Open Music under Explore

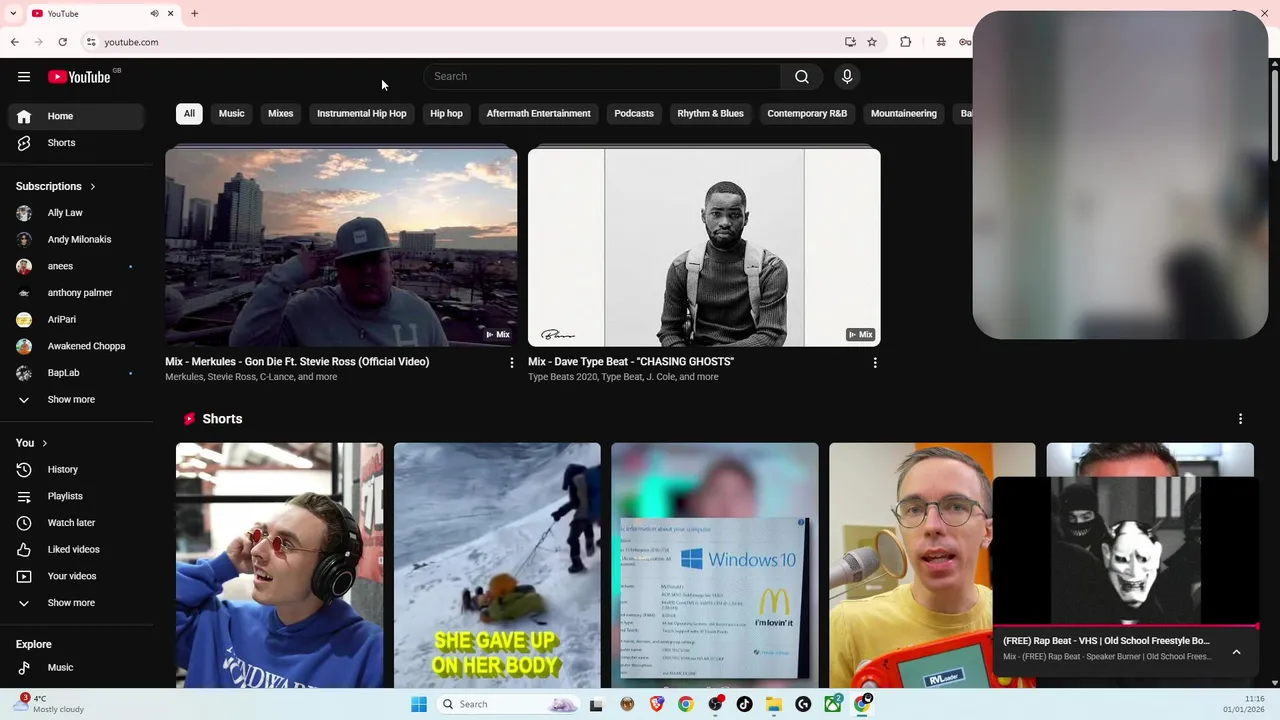77,667
